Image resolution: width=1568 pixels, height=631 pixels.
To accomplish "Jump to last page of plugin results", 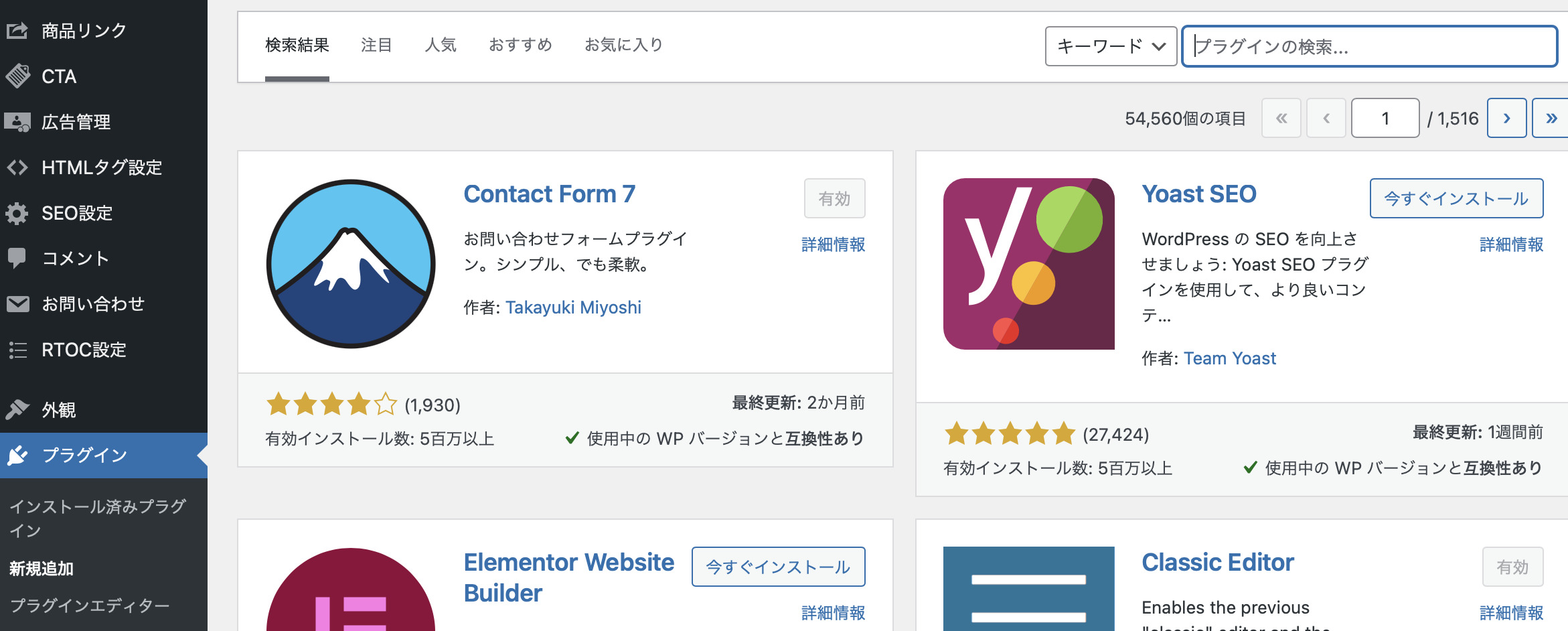I will coord(1551,118).
